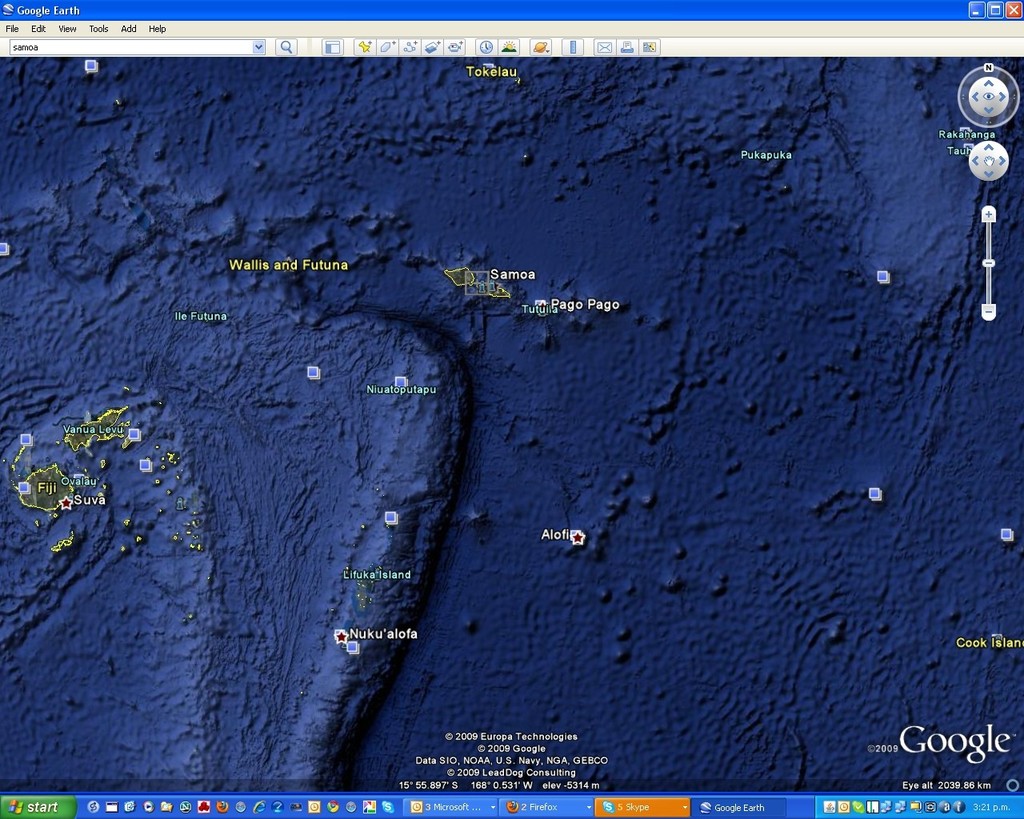Click the zoom slider handle
Viewport: 1024px width, 819px height.
(989, 263)
